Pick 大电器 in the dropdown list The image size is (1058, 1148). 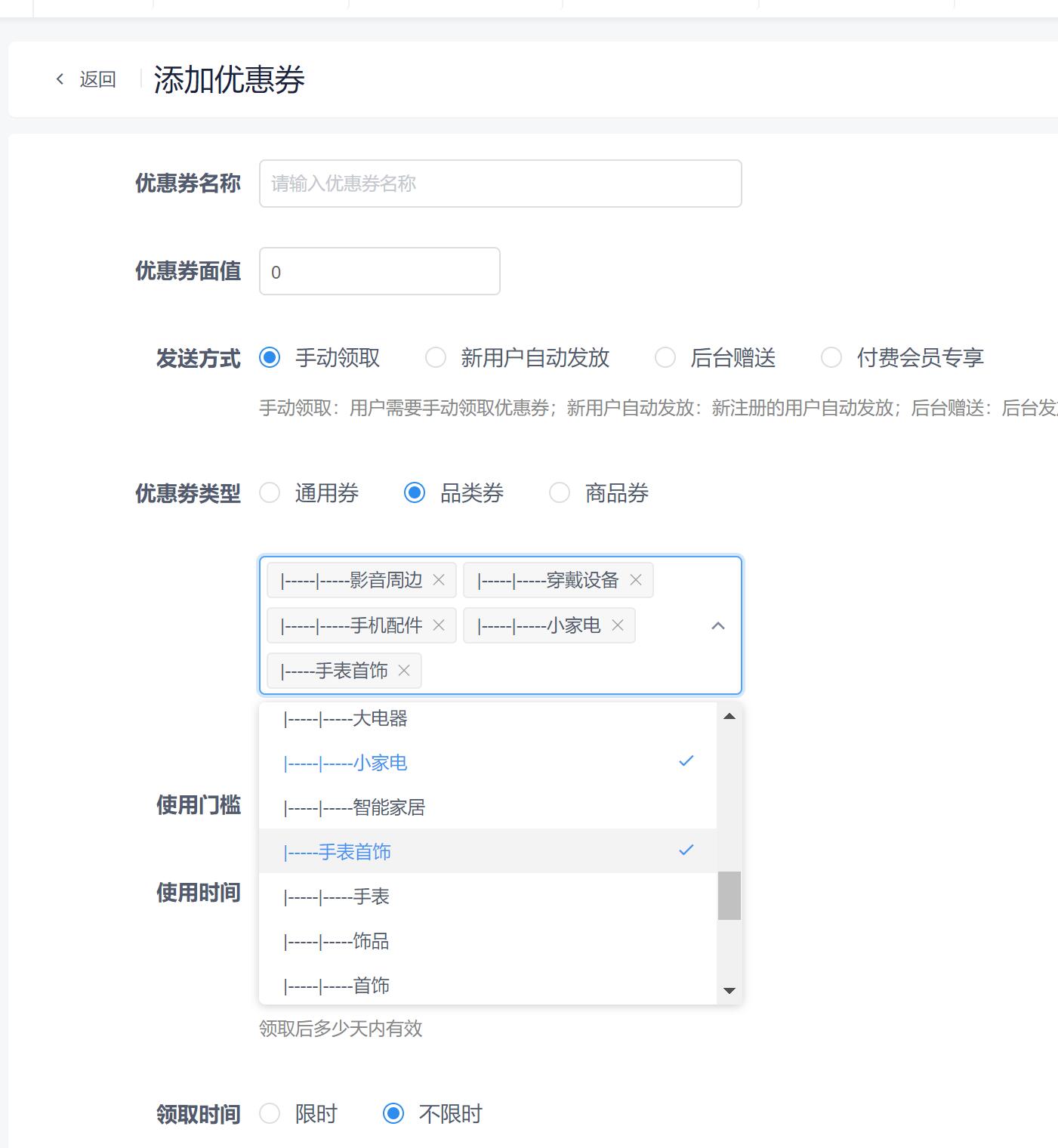[x=380, y=718]
